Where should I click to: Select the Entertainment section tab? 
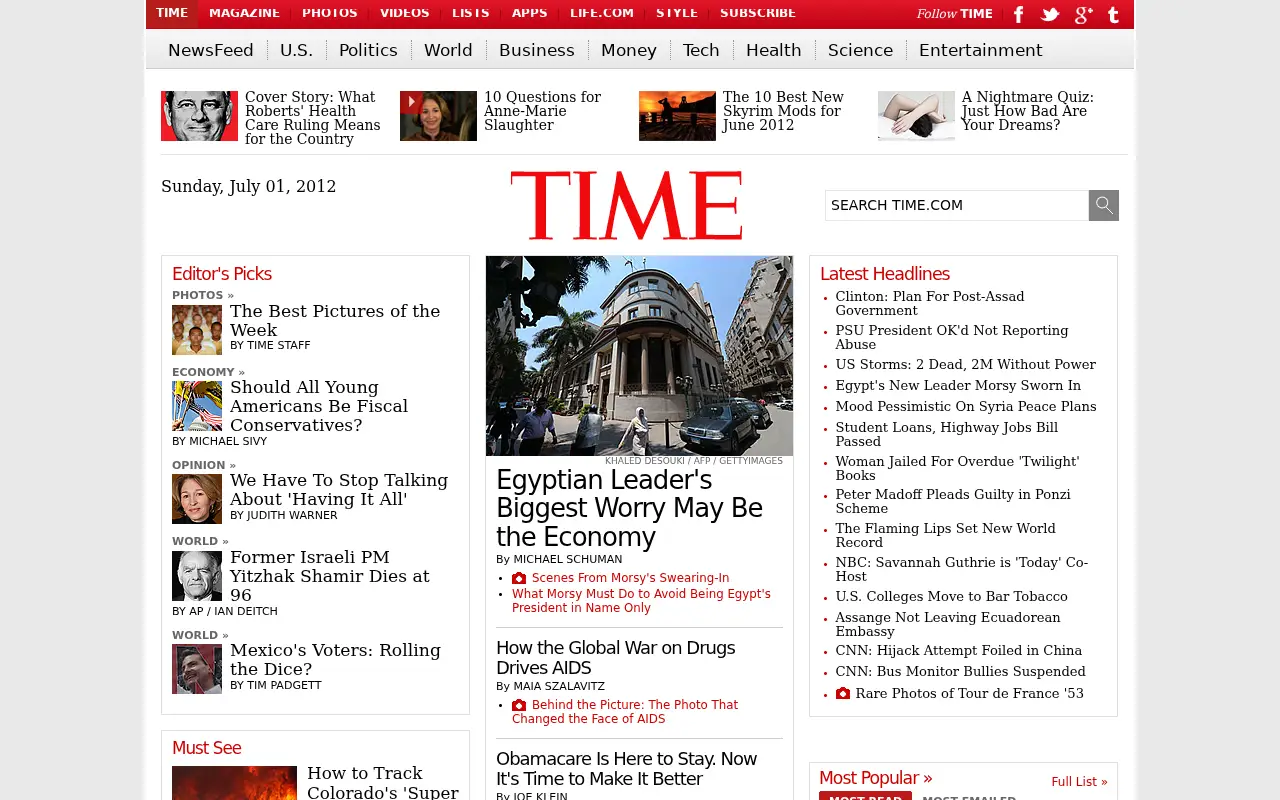click(981, 50)
